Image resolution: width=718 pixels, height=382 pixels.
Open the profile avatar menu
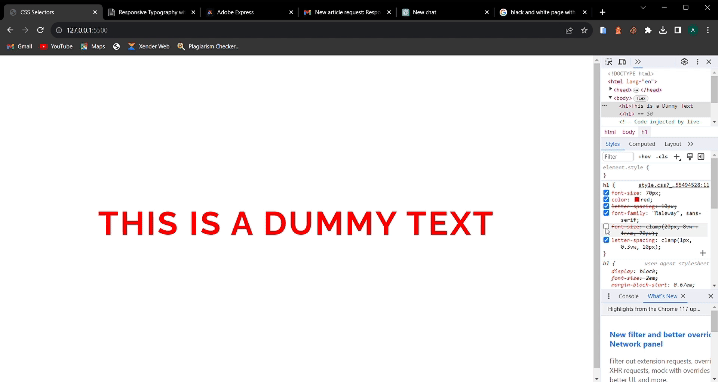pos(693,30)
